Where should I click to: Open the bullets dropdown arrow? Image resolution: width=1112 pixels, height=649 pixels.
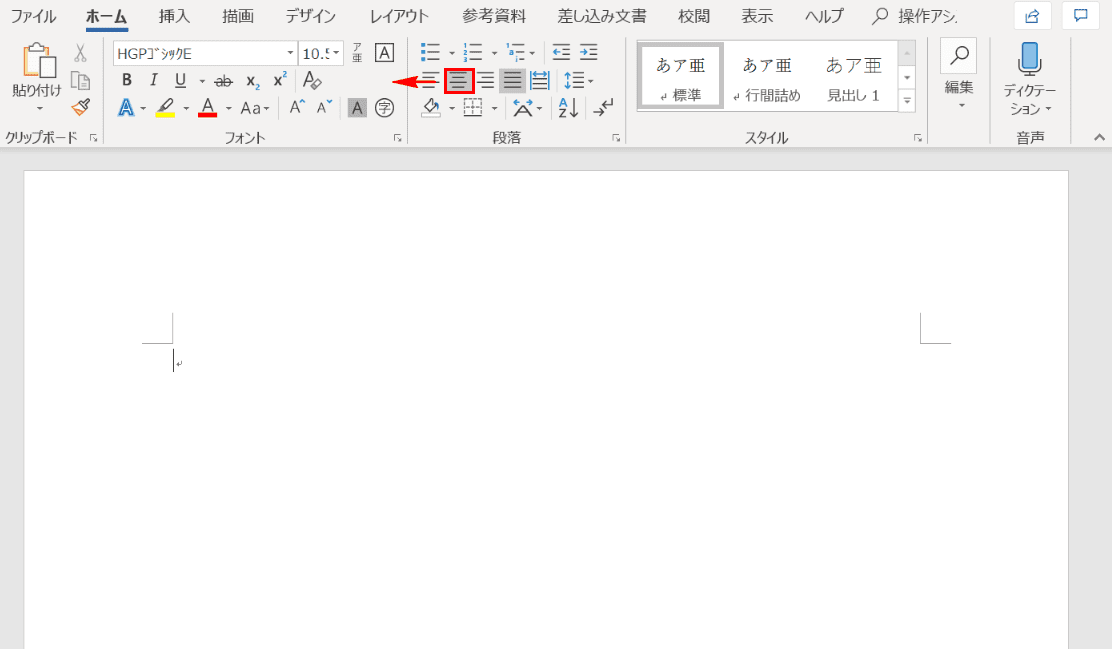coord(452,53)
